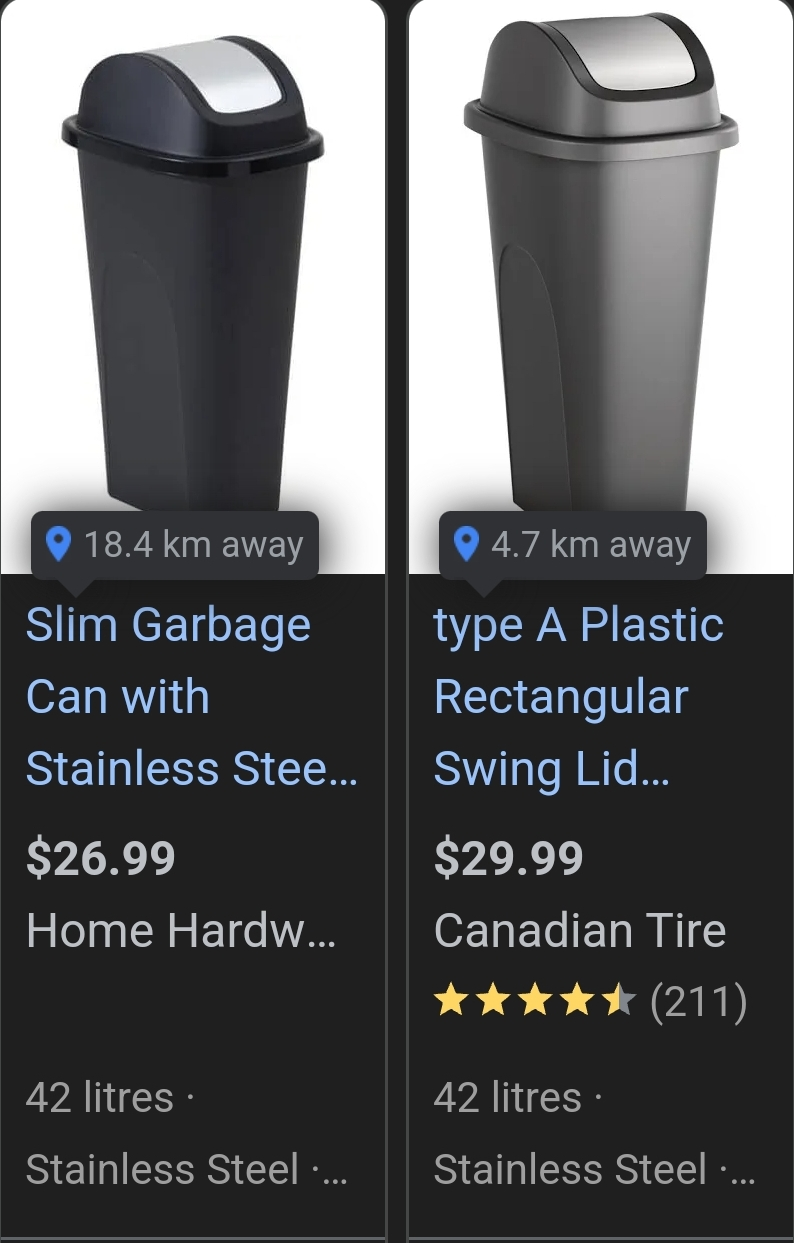Click the $26.99 price
Viewport: 794px width, 1243px height.
[101, 858]
